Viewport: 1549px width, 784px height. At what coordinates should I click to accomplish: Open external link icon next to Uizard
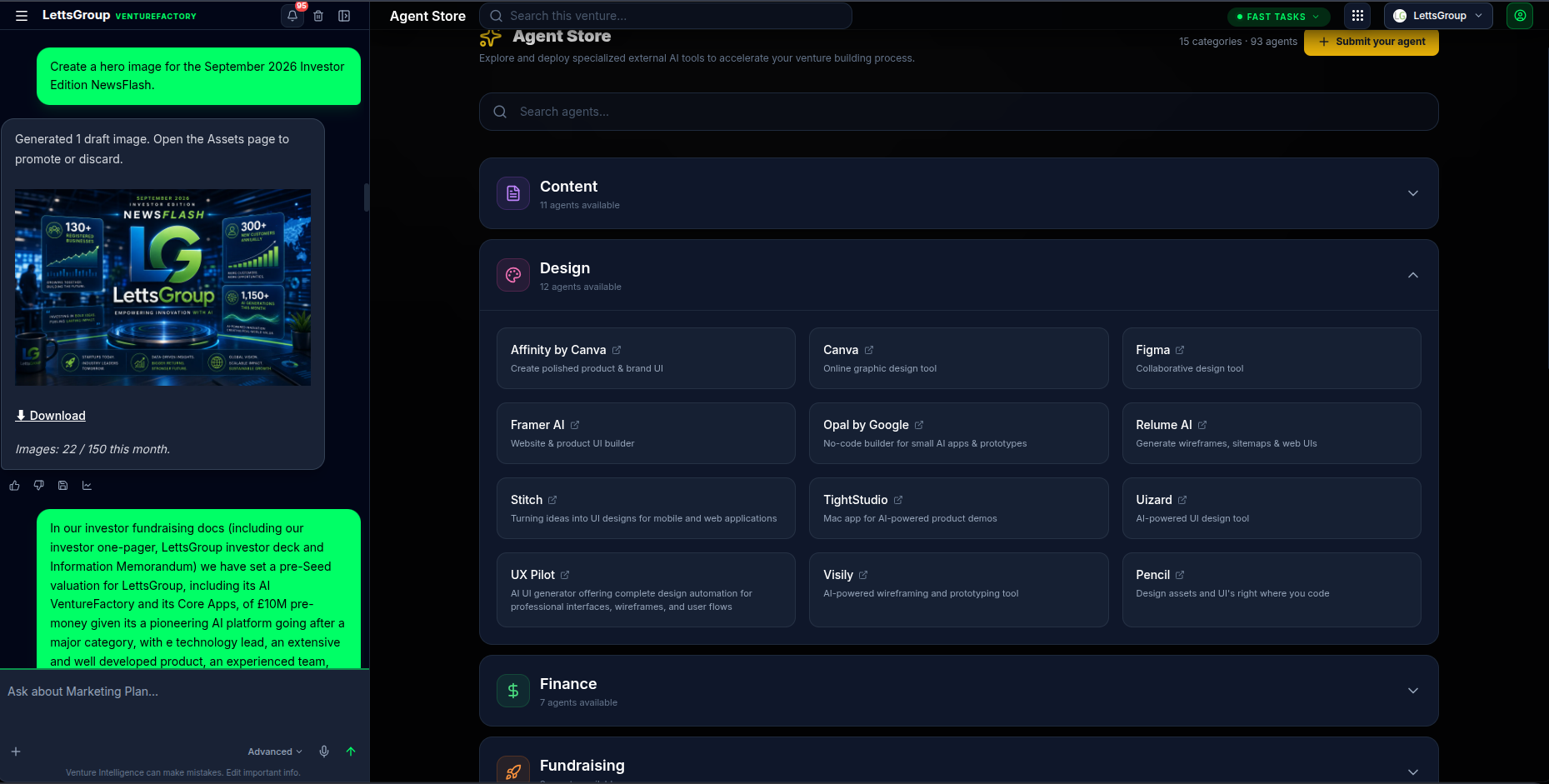(1182, 500)
